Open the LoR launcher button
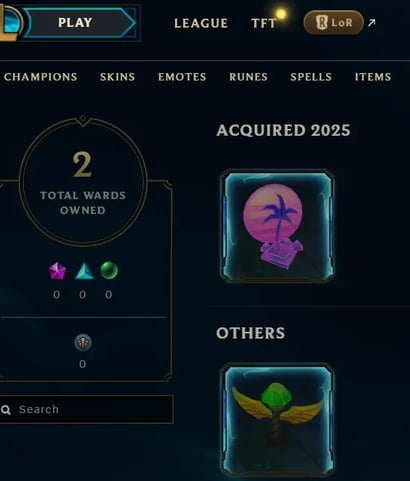Screen dimensions: 410x481 click(x=333, y=22)
